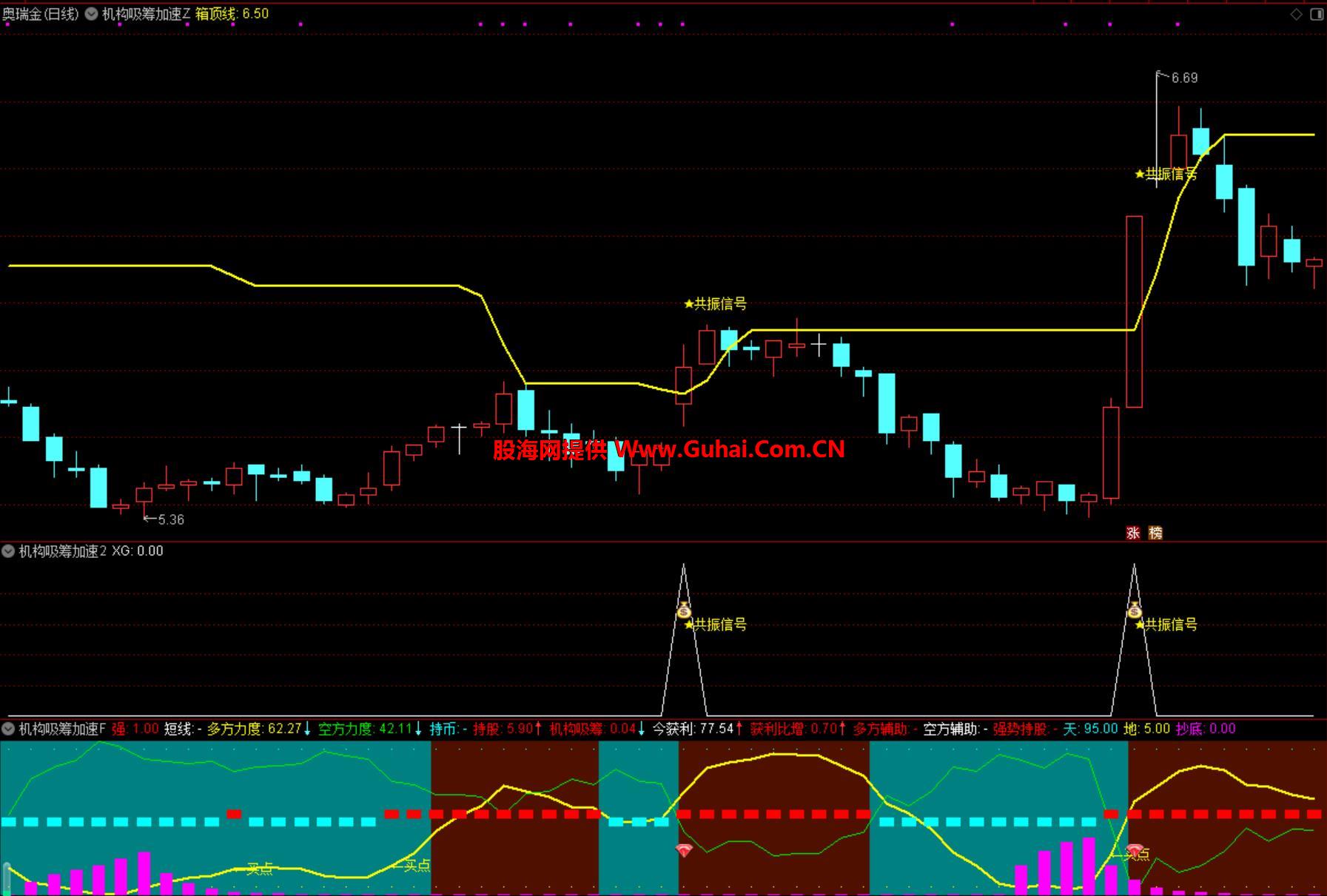Viewport: 1327px width, 896px height.
Task: Open the 机构吸筹加速Z indicator dropdown
Action: 92,14
